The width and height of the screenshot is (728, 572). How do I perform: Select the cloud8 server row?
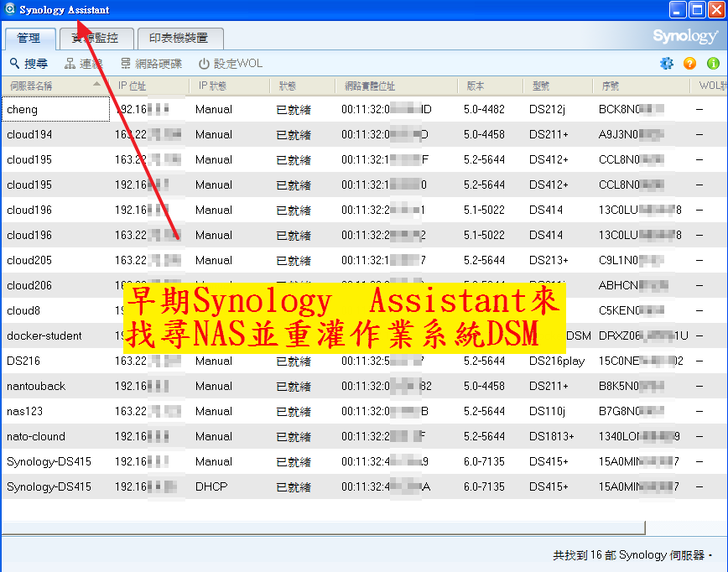pos(364,310)
